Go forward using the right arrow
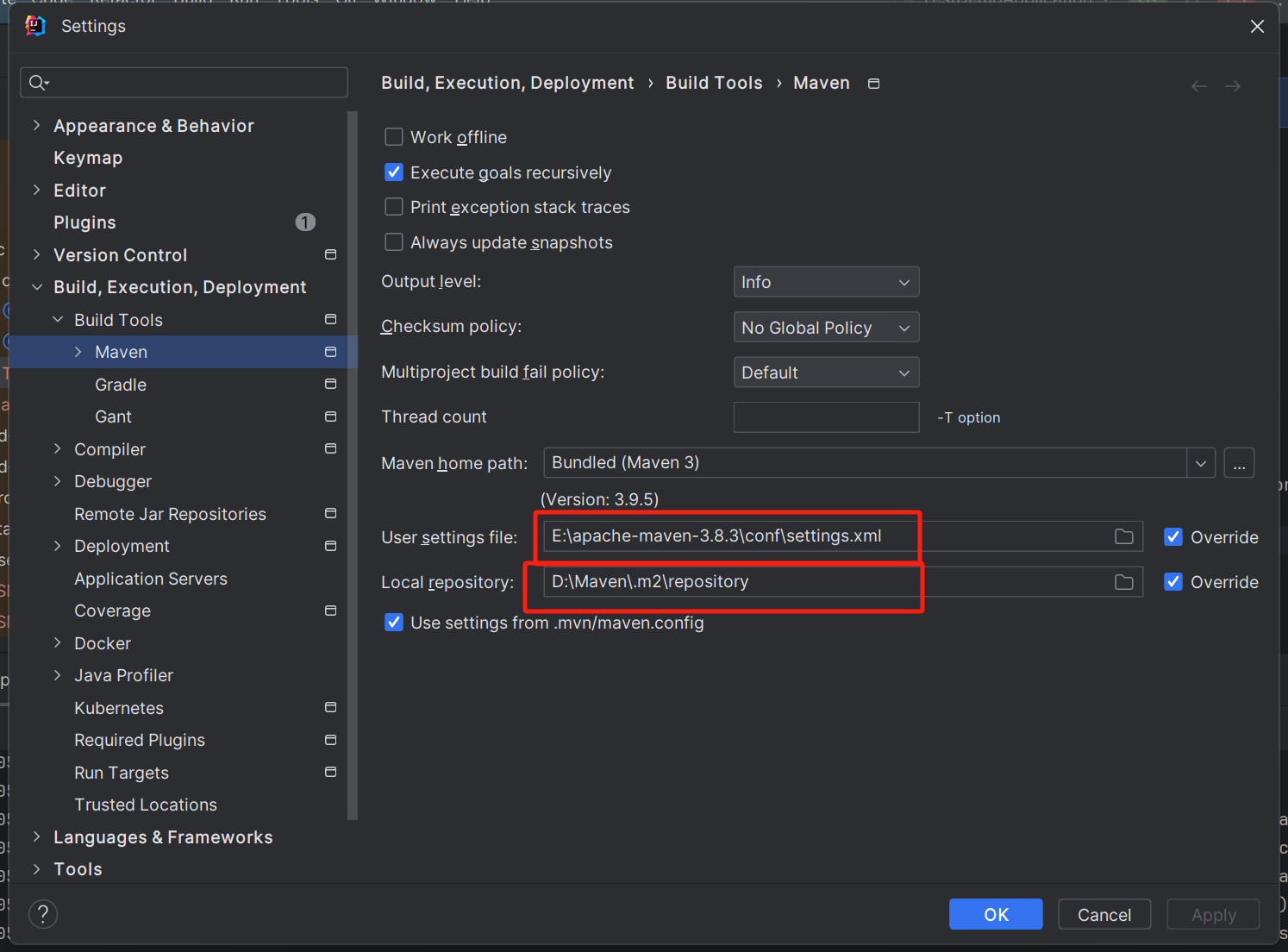The height and width of the screenshot is (952, 1288). coord(1233,86)
